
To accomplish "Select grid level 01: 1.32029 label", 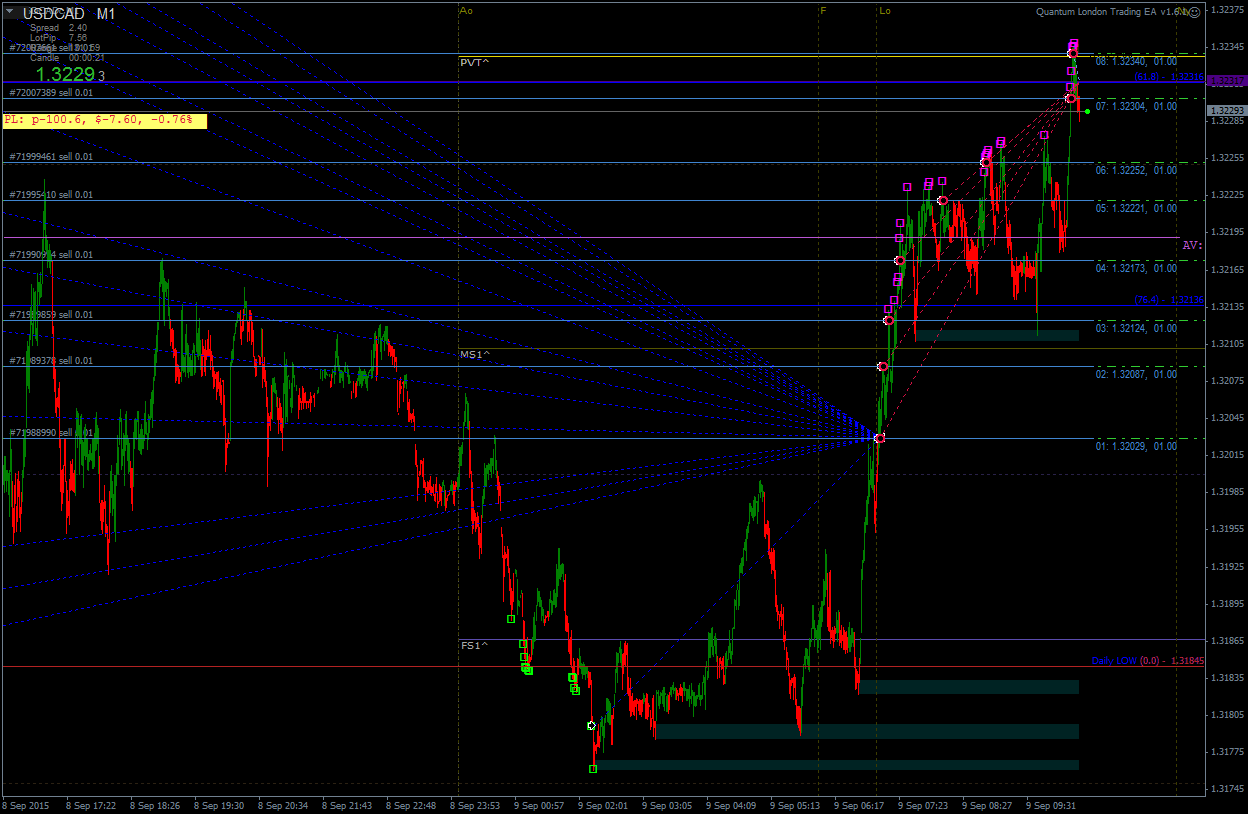I will coord(1136,446).
